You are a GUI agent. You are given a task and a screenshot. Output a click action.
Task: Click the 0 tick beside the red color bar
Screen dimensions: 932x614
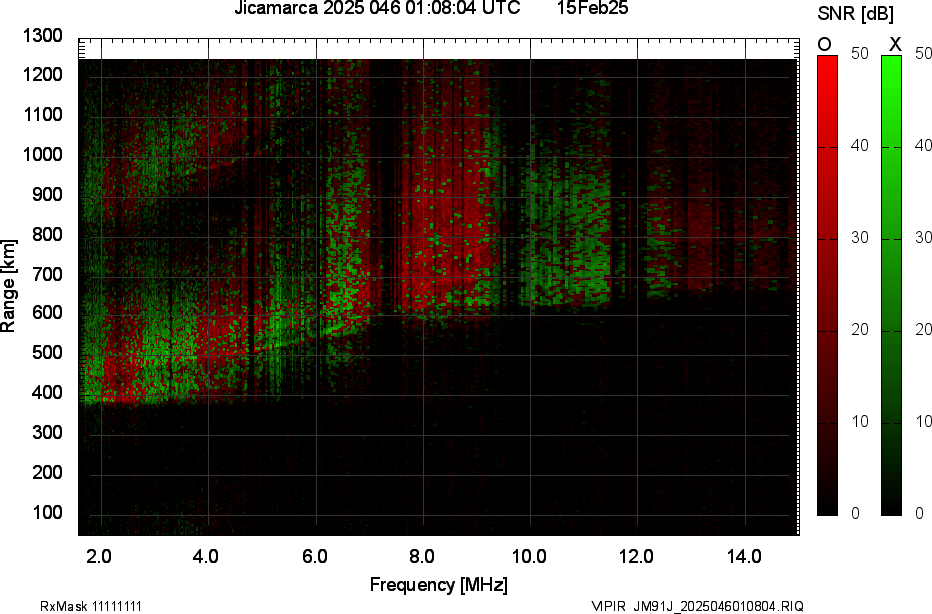pos(855,514)
